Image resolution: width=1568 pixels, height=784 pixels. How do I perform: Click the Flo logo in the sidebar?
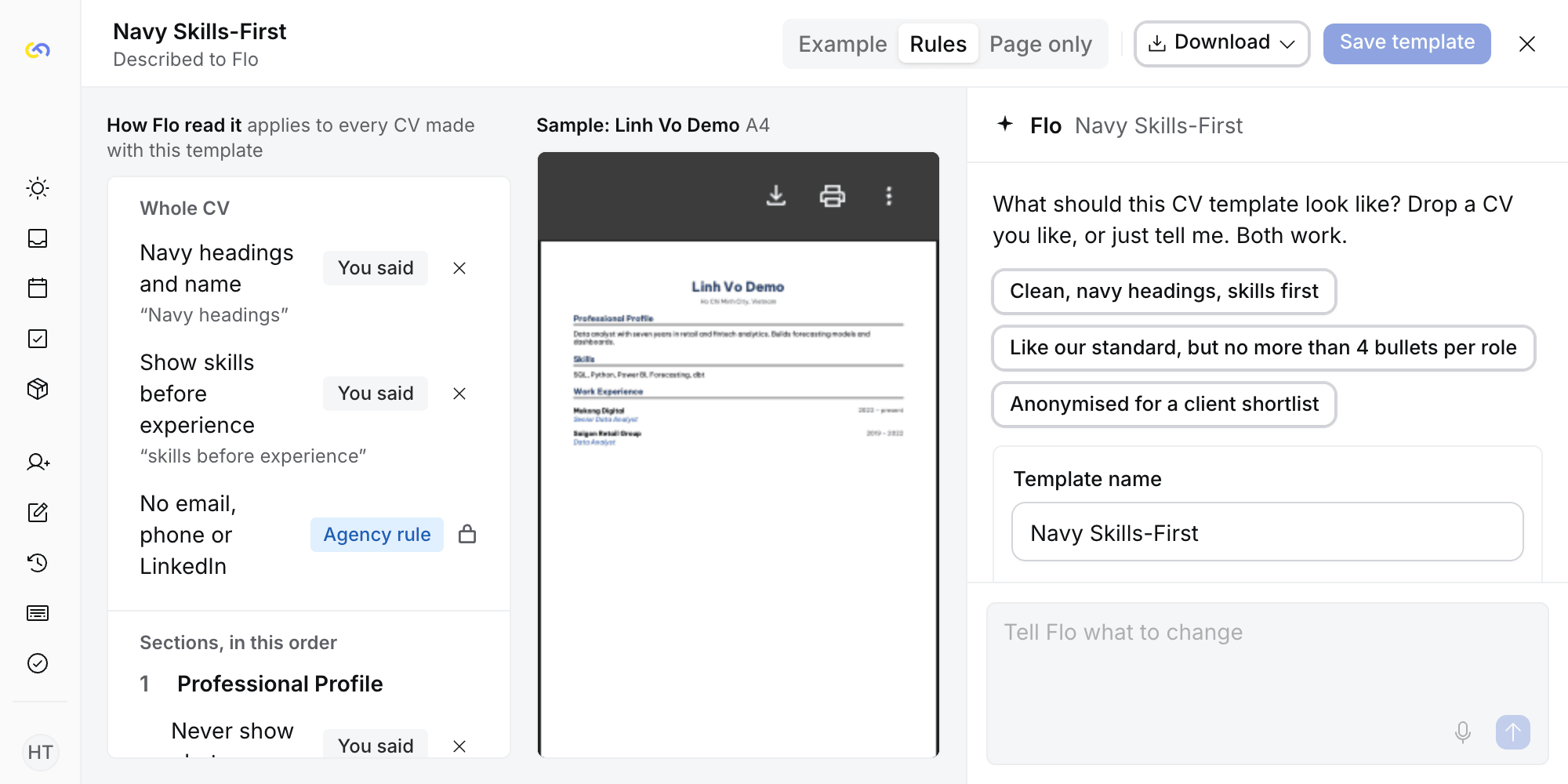(x=38, y=50)
